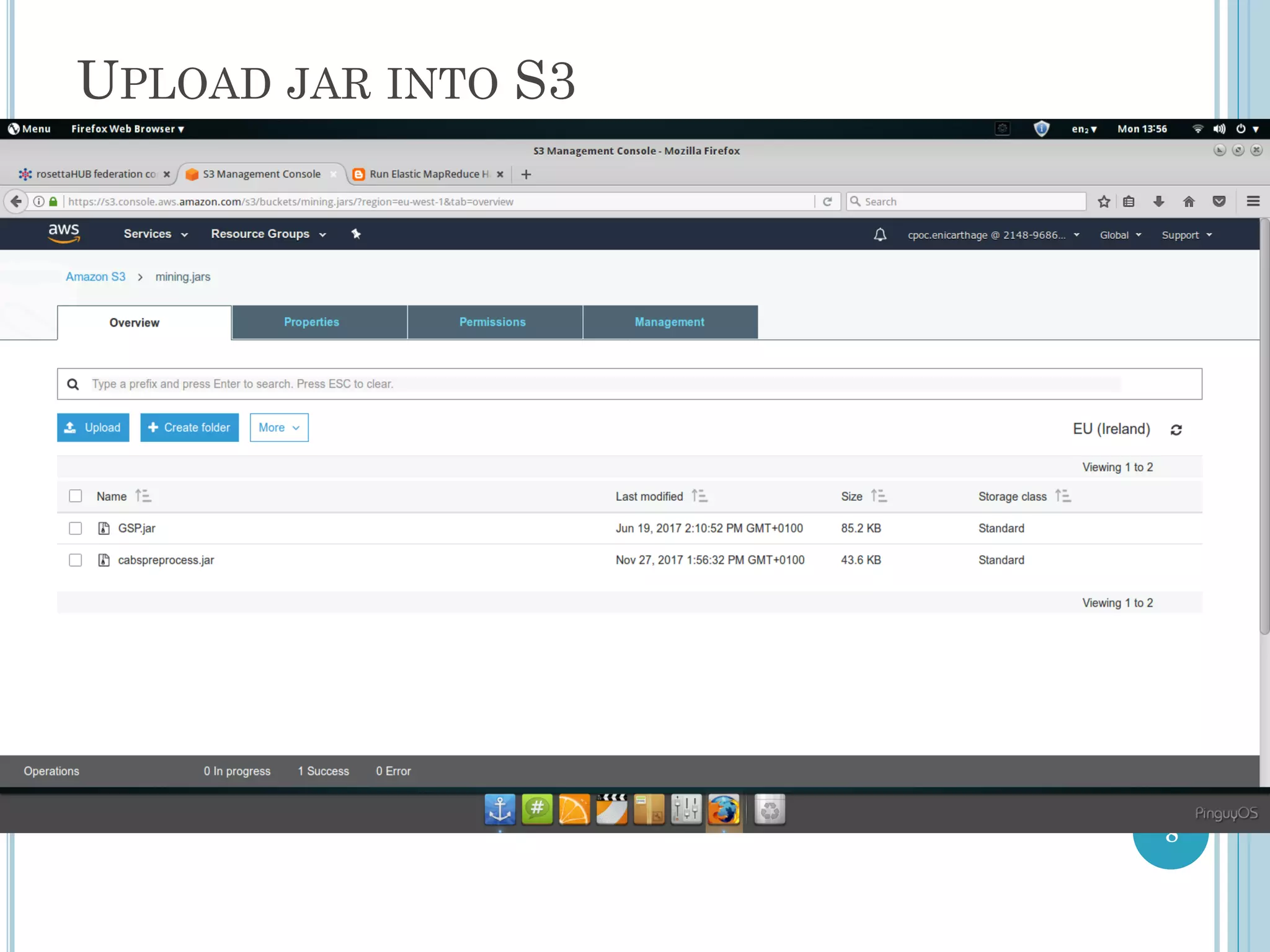Open the mixer sliders app in dock

point(686,809)
